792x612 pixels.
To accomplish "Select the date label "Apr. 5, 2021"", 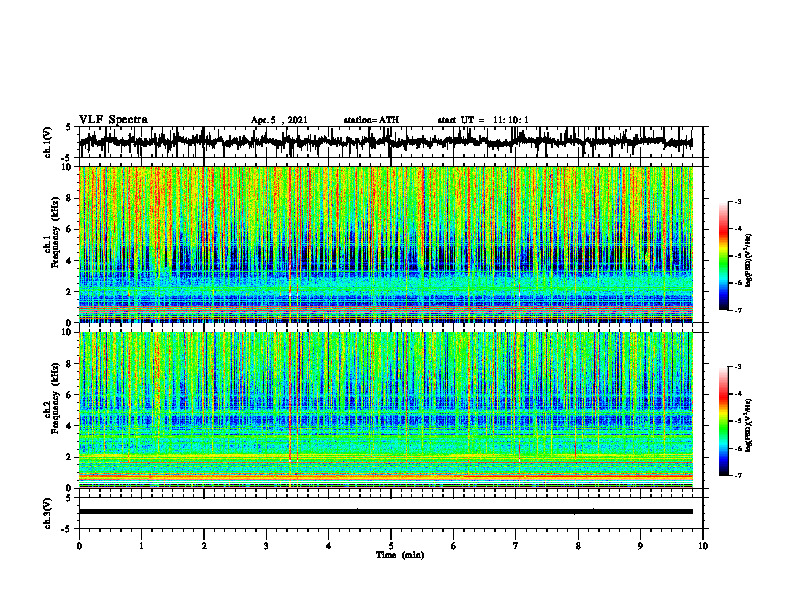I will point(279,120).
